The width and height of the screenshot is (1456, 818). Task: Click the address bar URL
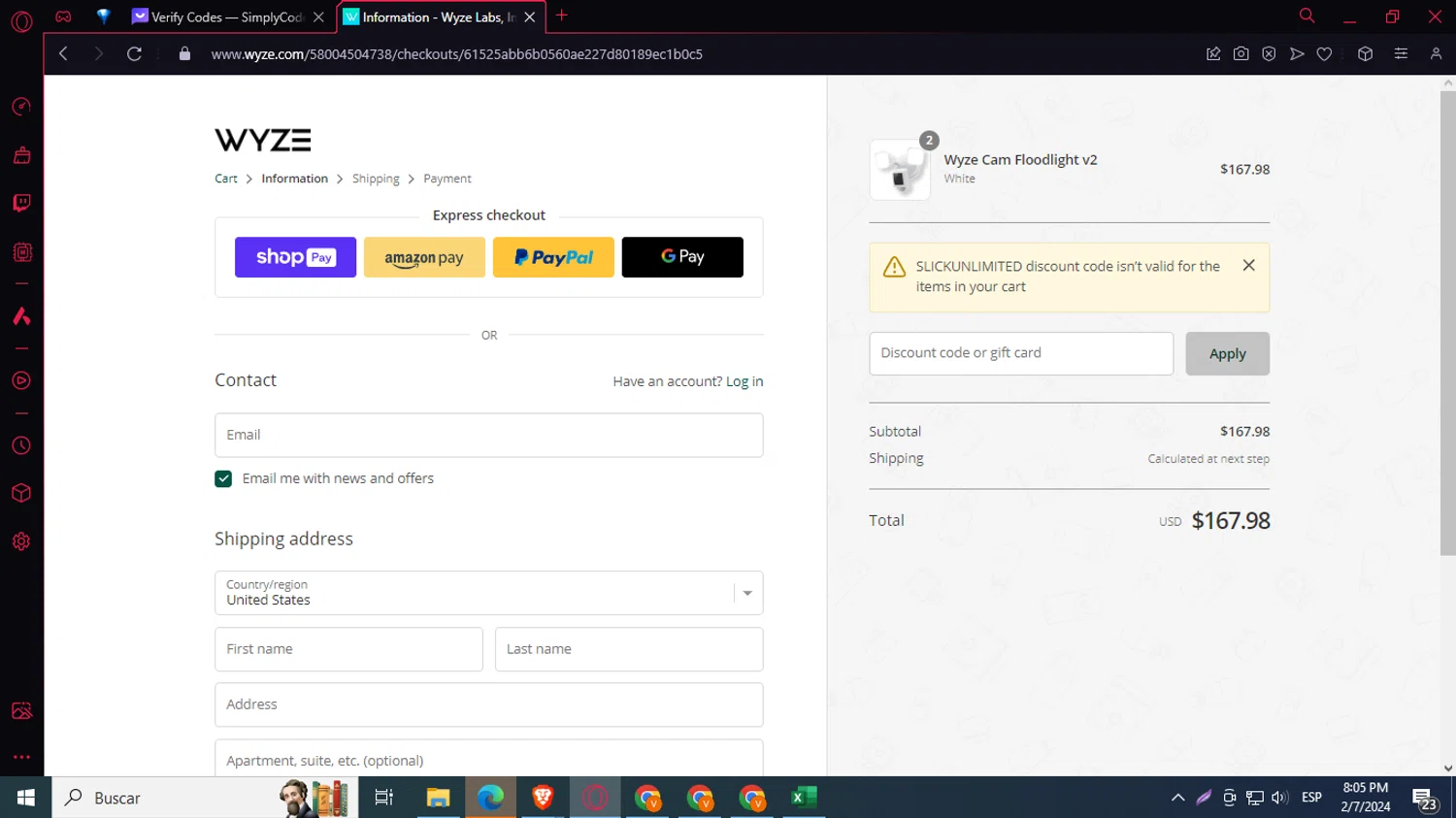coord(456,54)
